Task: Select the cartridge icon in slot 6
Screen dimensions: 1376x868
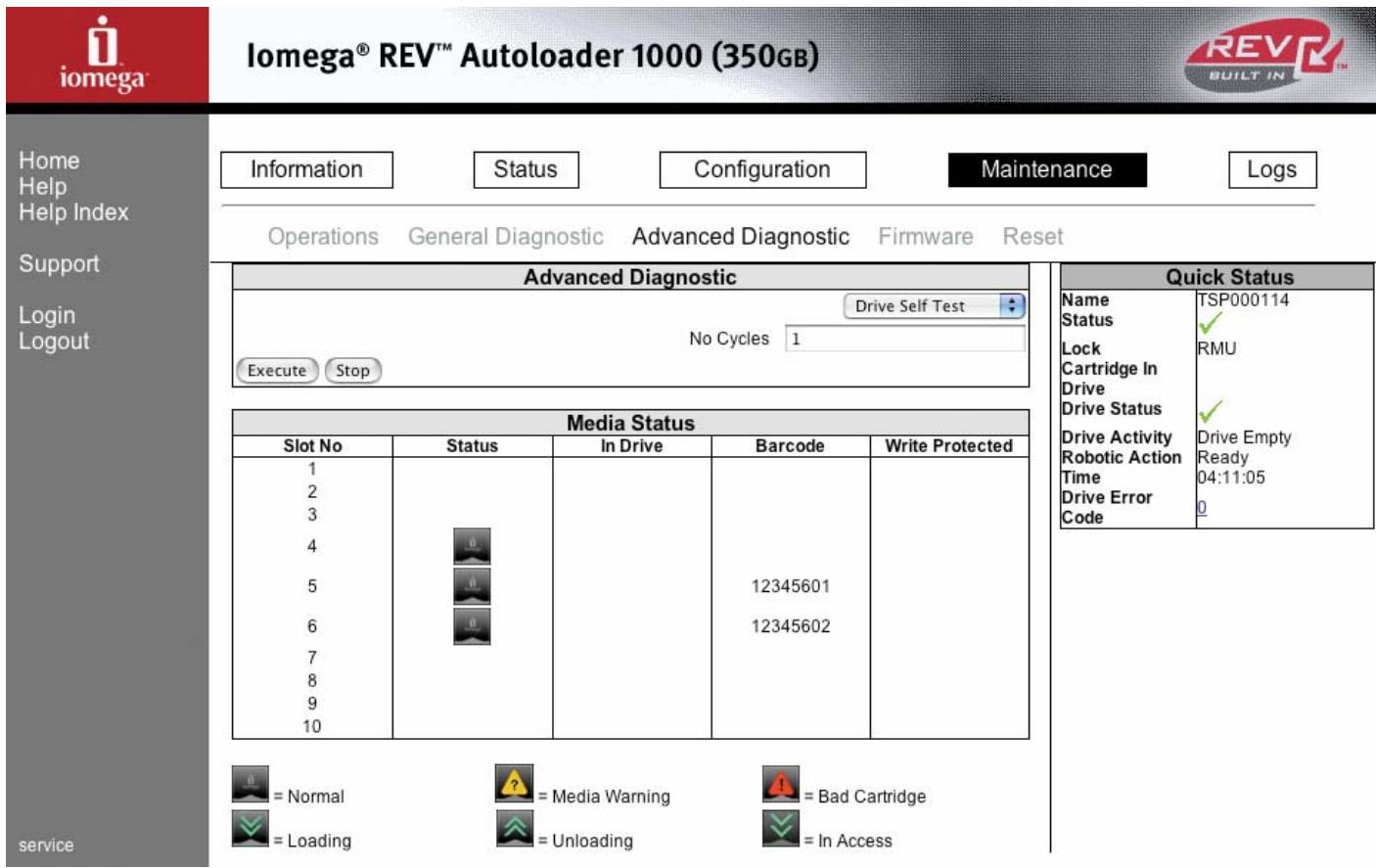Action: pos(472,626)
